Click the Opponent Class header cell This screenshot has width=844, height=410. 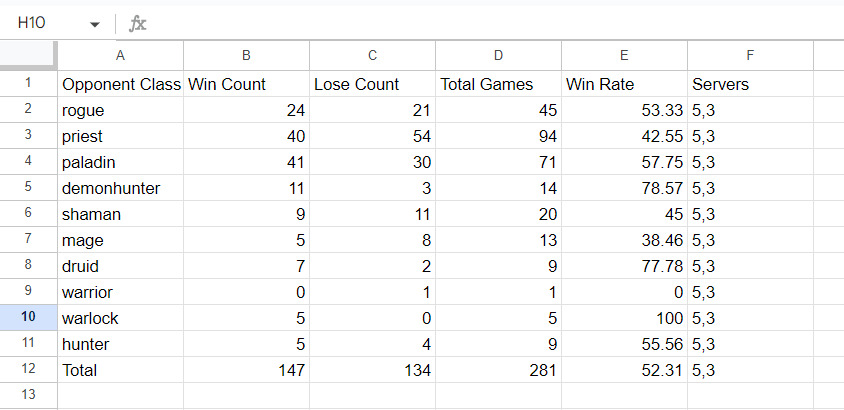click(121, 84)
